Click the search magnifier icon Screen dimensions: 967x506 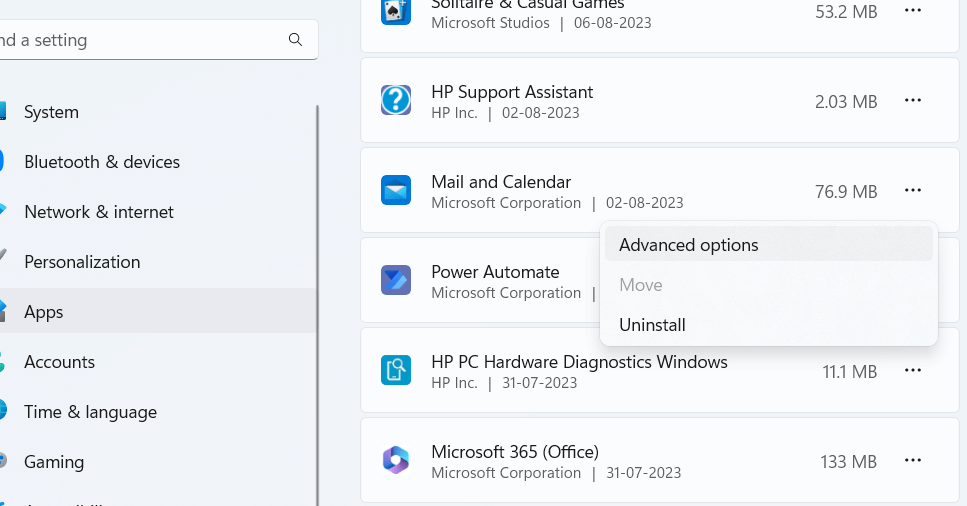point(295,39)
